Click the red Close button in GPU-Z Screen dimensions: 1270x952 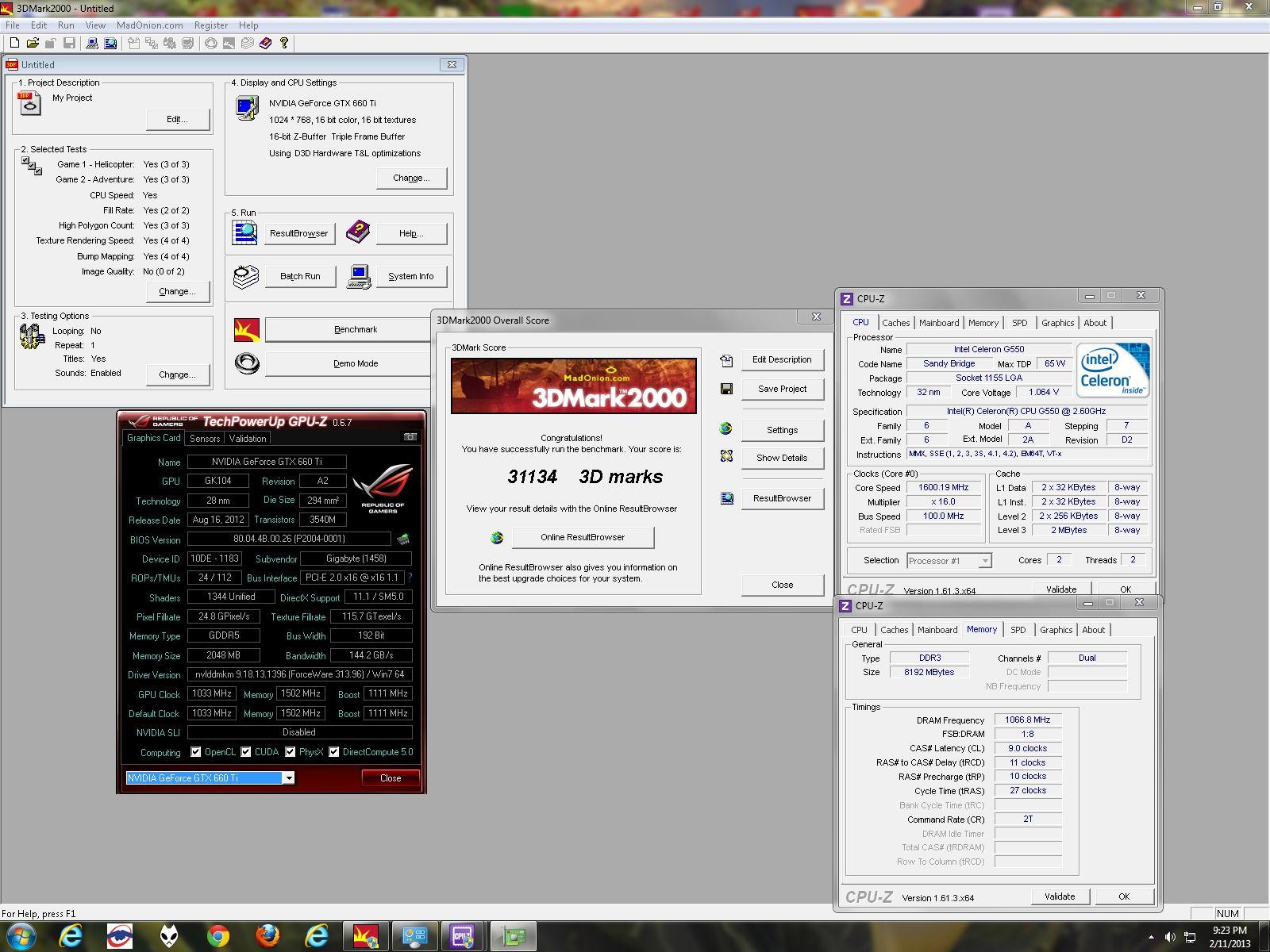[391, 778]
